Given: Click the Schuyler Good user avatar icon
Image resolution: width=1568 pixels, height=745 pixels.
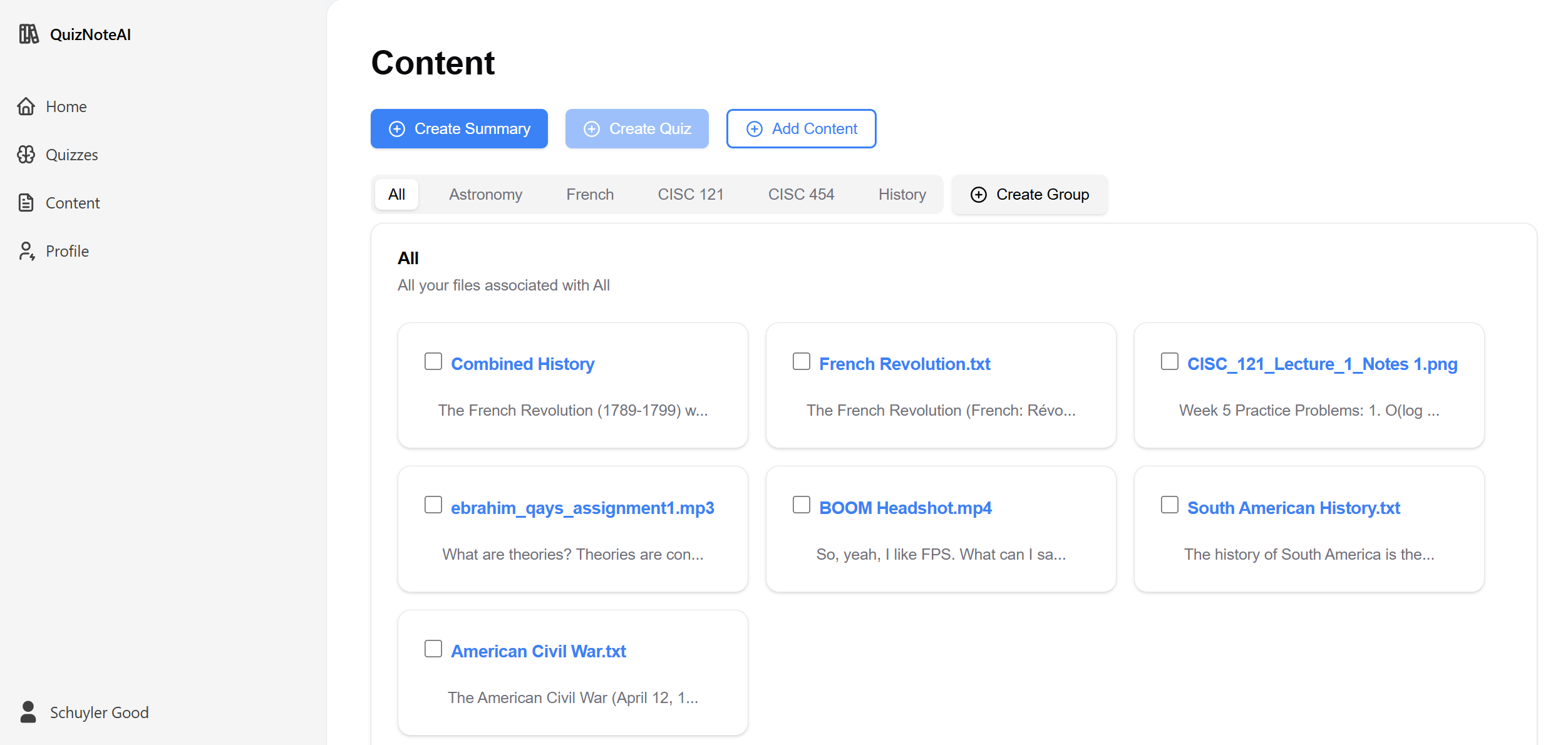Looking at the screenshot, I should [x=28, y=712].
